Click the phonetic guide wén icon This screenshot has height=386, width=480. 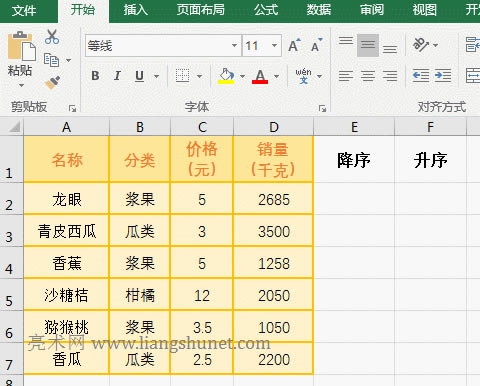click(x=303, y=76)
